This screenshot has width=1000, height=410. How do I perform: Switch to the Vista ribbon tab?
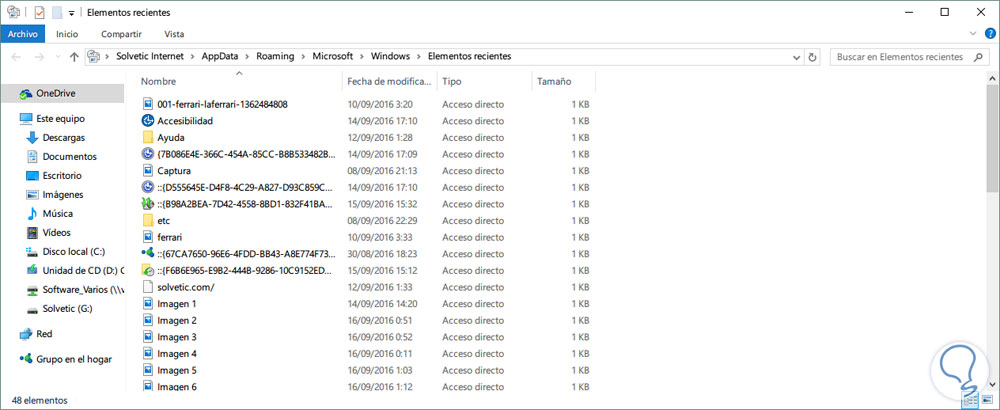pos(174,34)
